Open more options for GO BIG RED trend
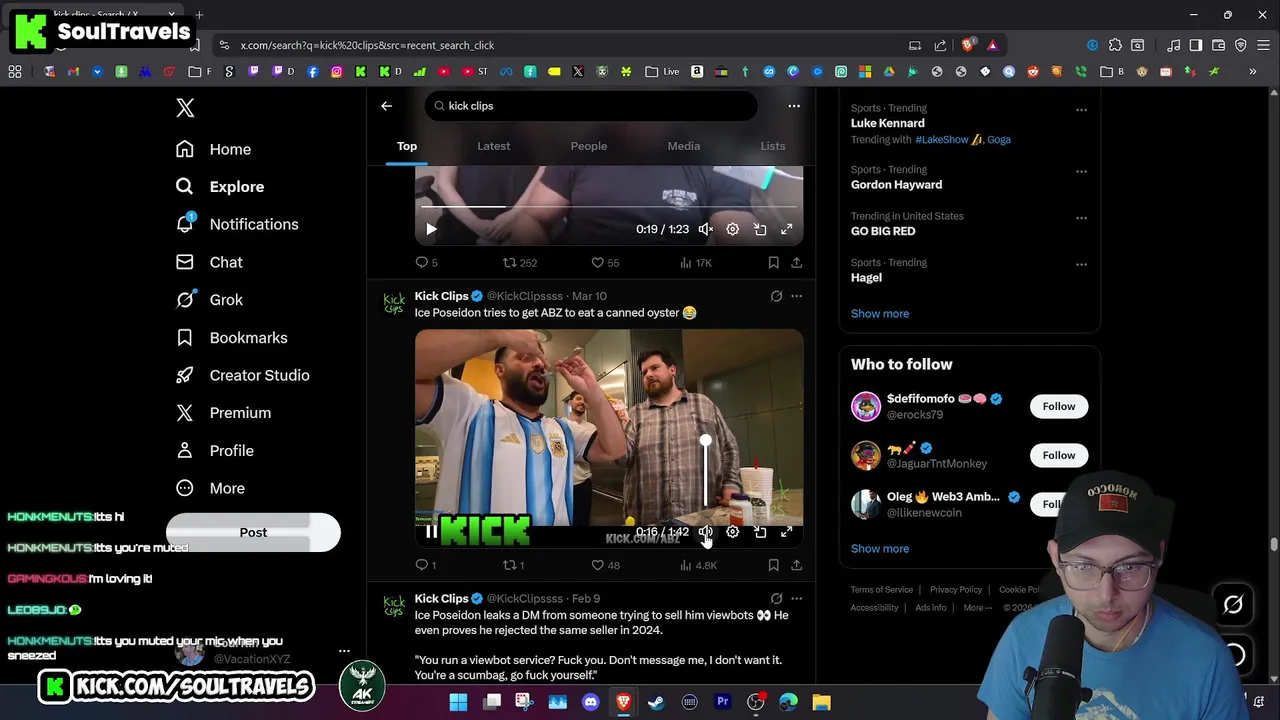This screenshot has height=720, width=1280. pos(1081,218)
